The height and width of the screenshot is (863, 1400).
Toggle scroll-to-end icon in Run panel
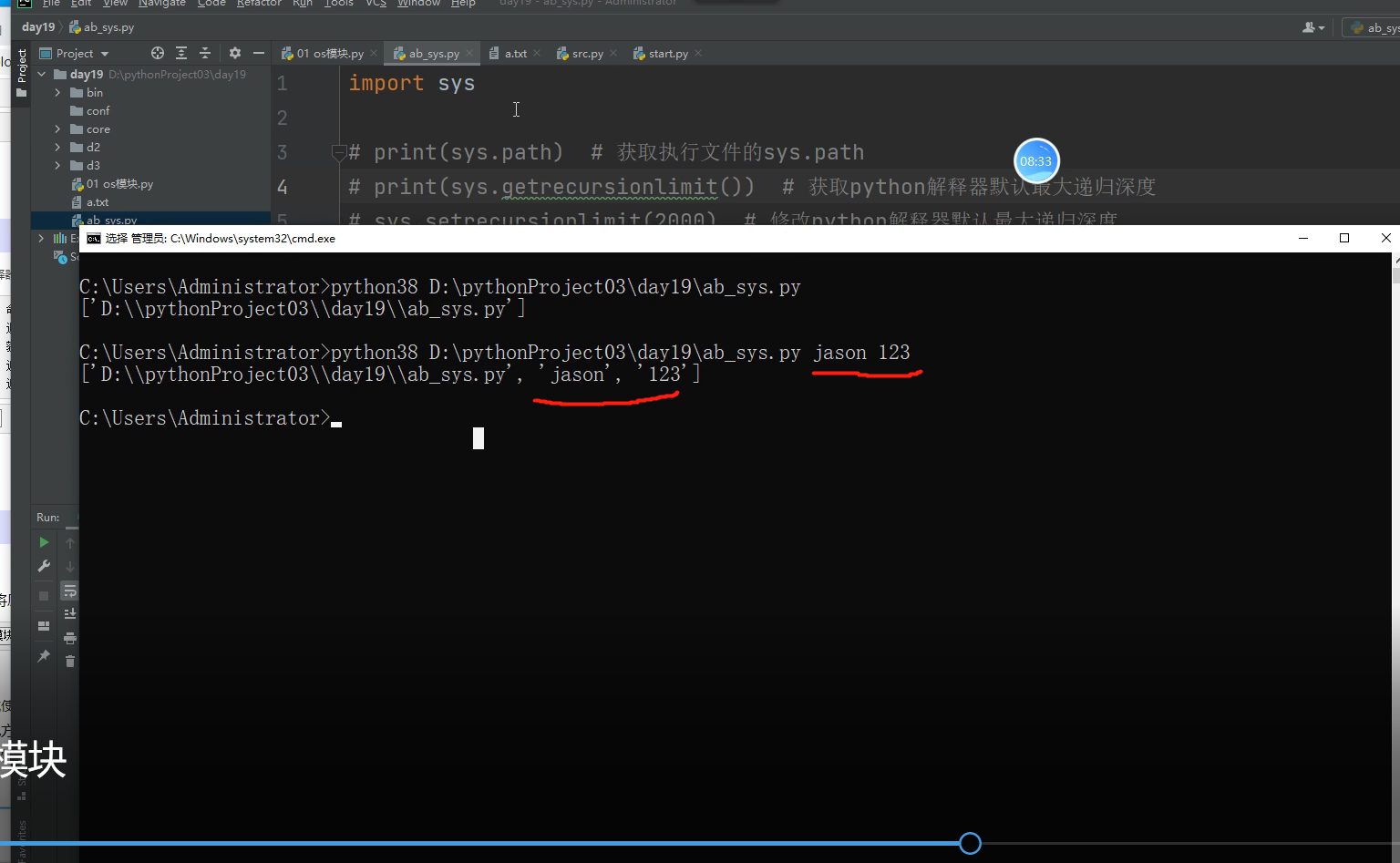(x=70, y=614)
